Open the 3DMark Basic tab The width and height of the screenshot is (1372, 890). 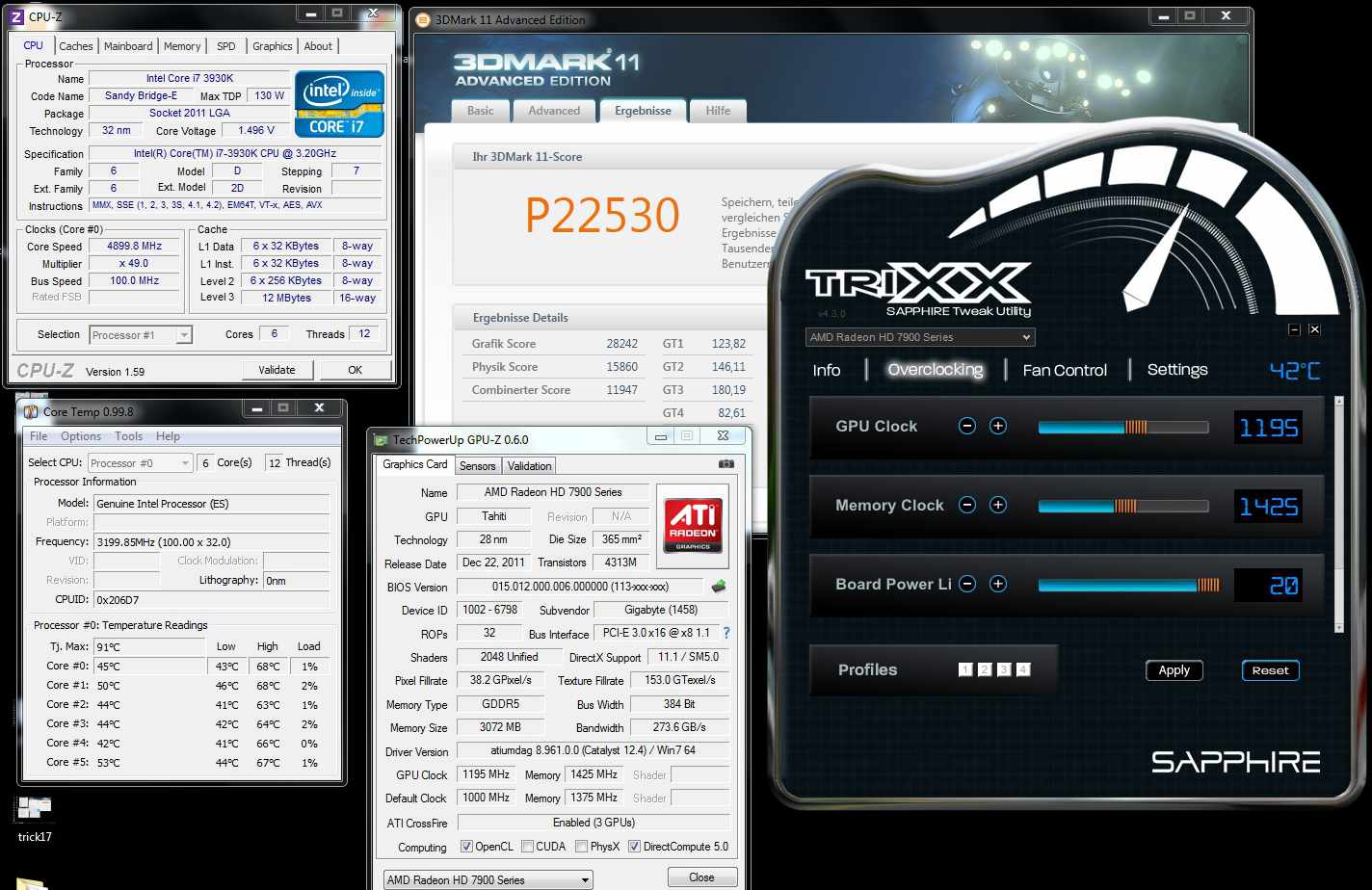click(481, 111)
